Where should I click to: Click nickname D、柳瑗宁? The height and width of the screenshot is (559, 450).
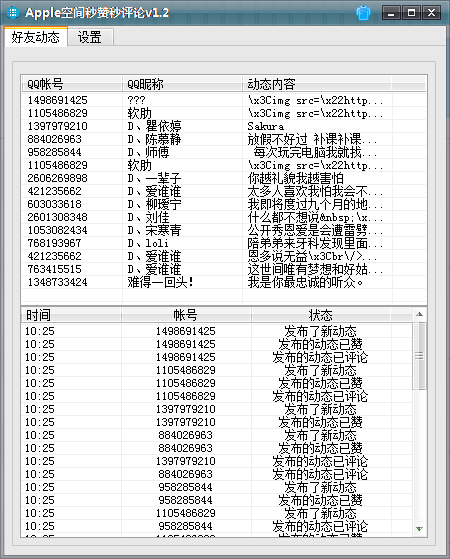154,204
